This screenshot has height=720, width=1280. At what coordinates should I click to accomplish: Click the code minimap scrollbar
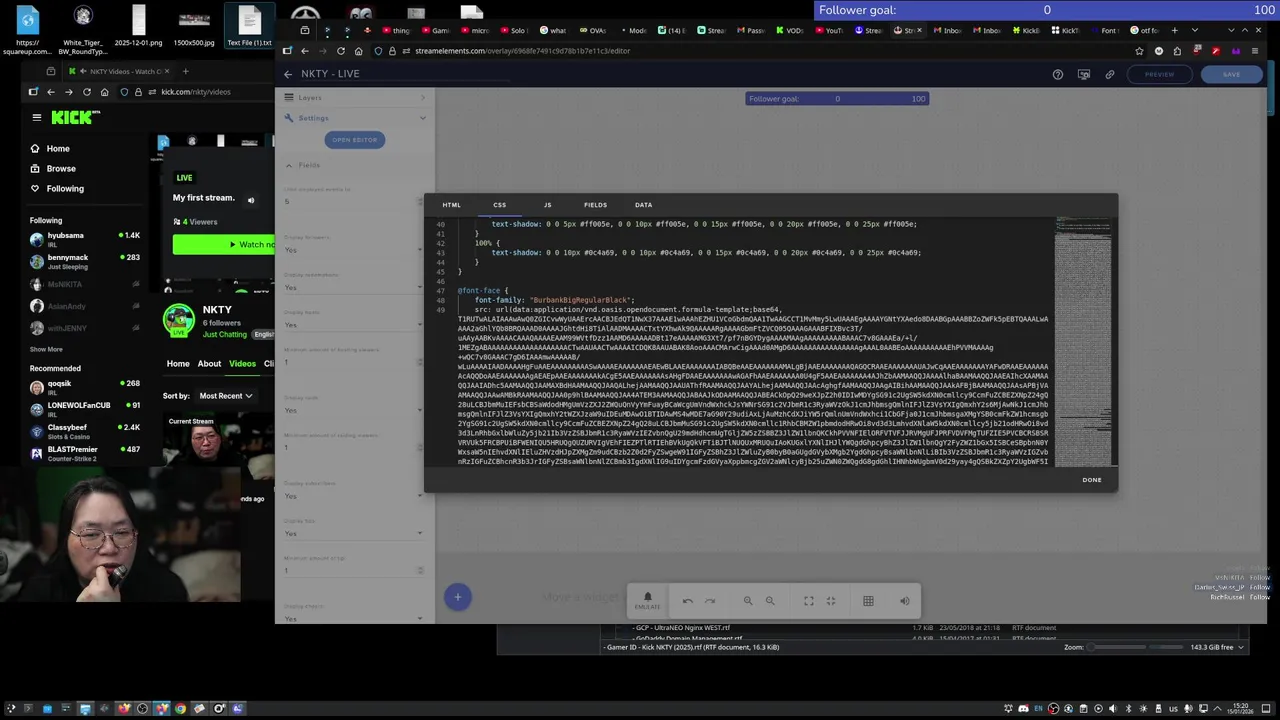pos(1083,340)
